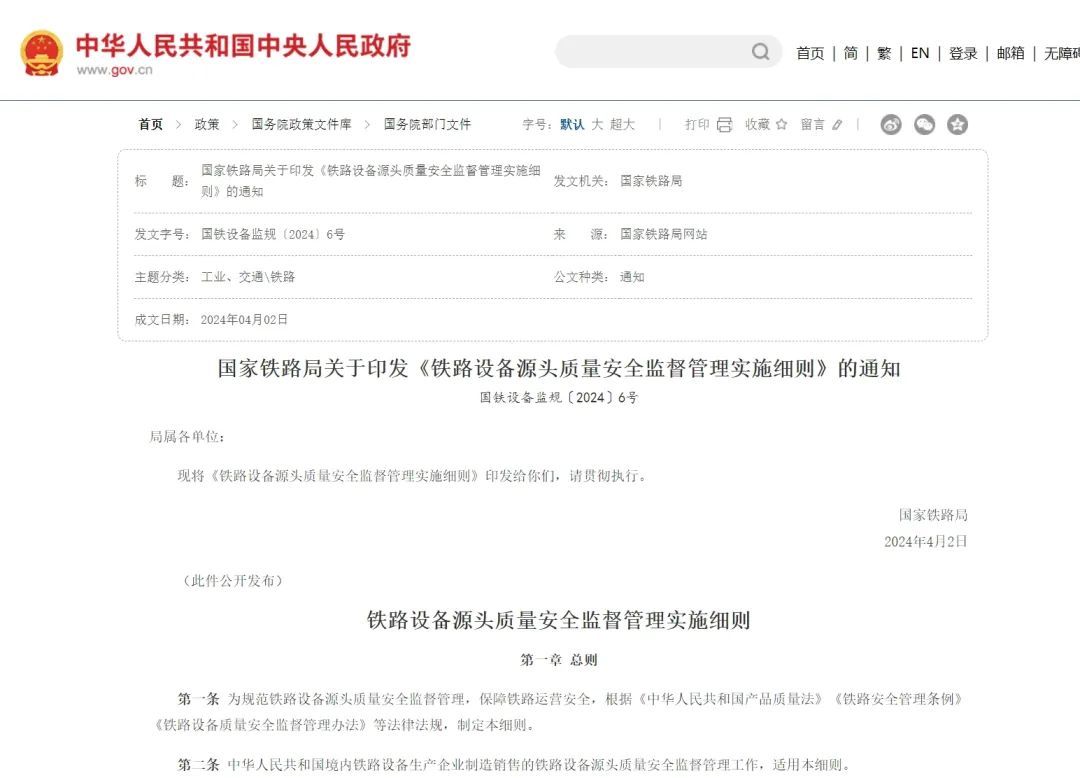This screenshot has width=1080, height=778.
Task: Switch display to 繁 traditional Chinese
Action: tap(884, 53)
